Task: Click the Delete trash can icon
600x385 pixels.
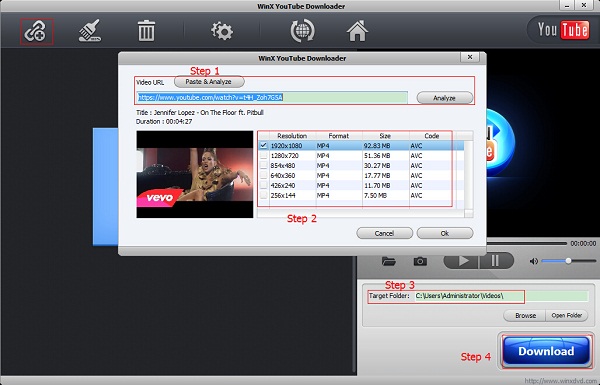Action: click(x=146, y=31)
